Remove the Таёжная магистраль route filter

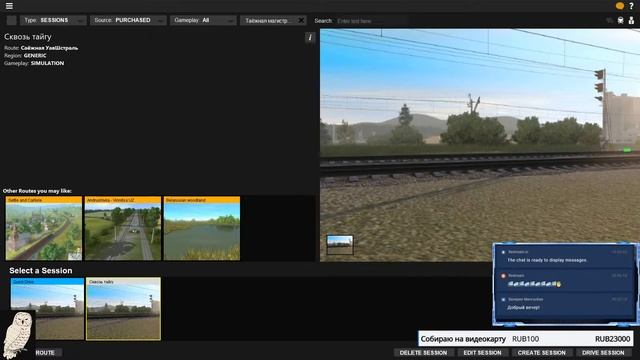point(301,20)
